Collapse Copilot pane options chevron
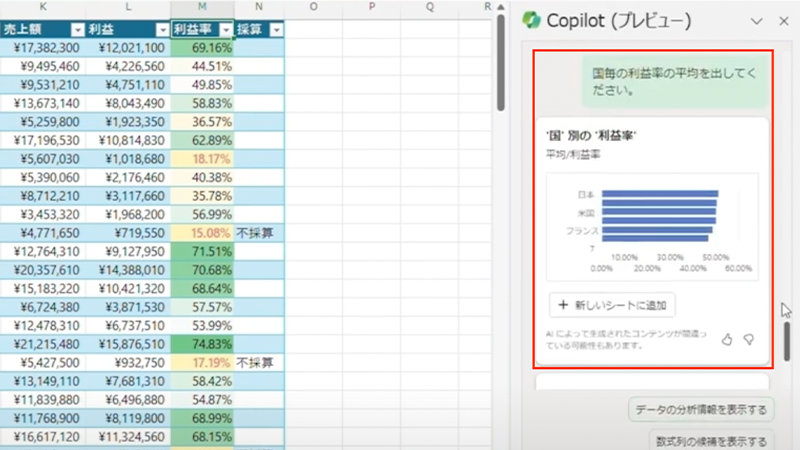 757,21
